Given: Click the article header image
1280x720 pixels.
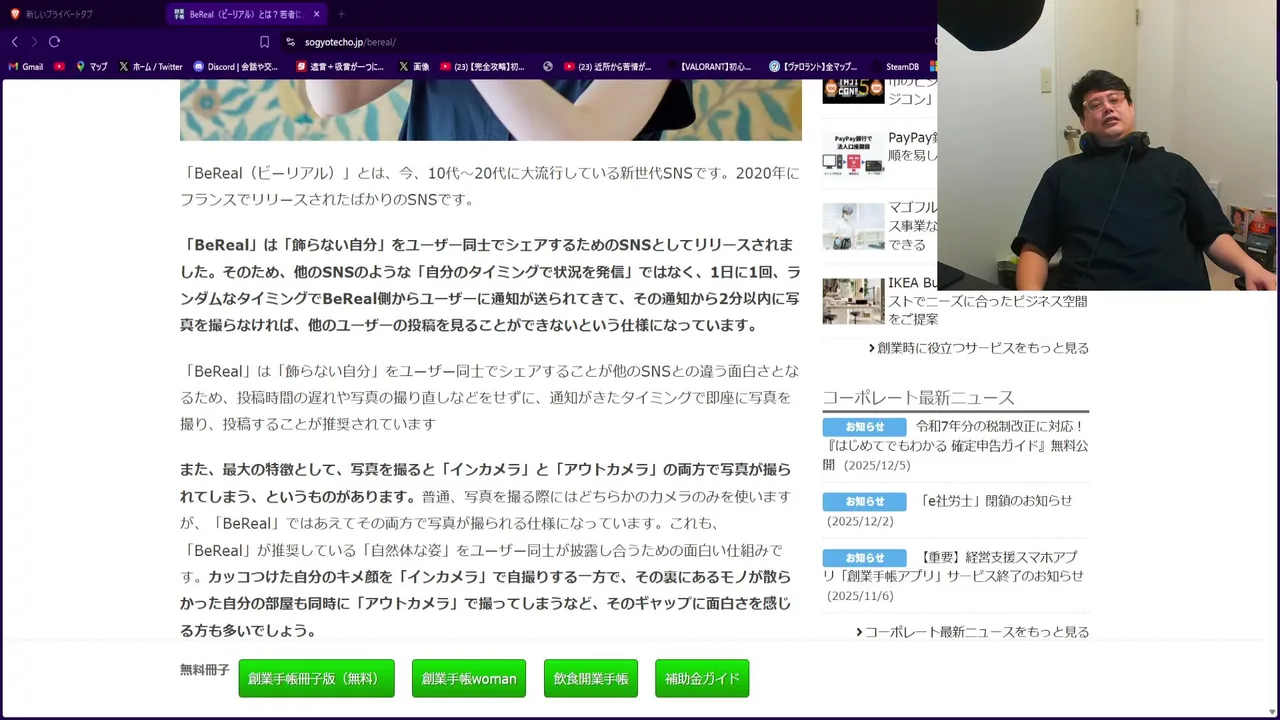Looking at the screenshot, I should (x=491, y=110).
